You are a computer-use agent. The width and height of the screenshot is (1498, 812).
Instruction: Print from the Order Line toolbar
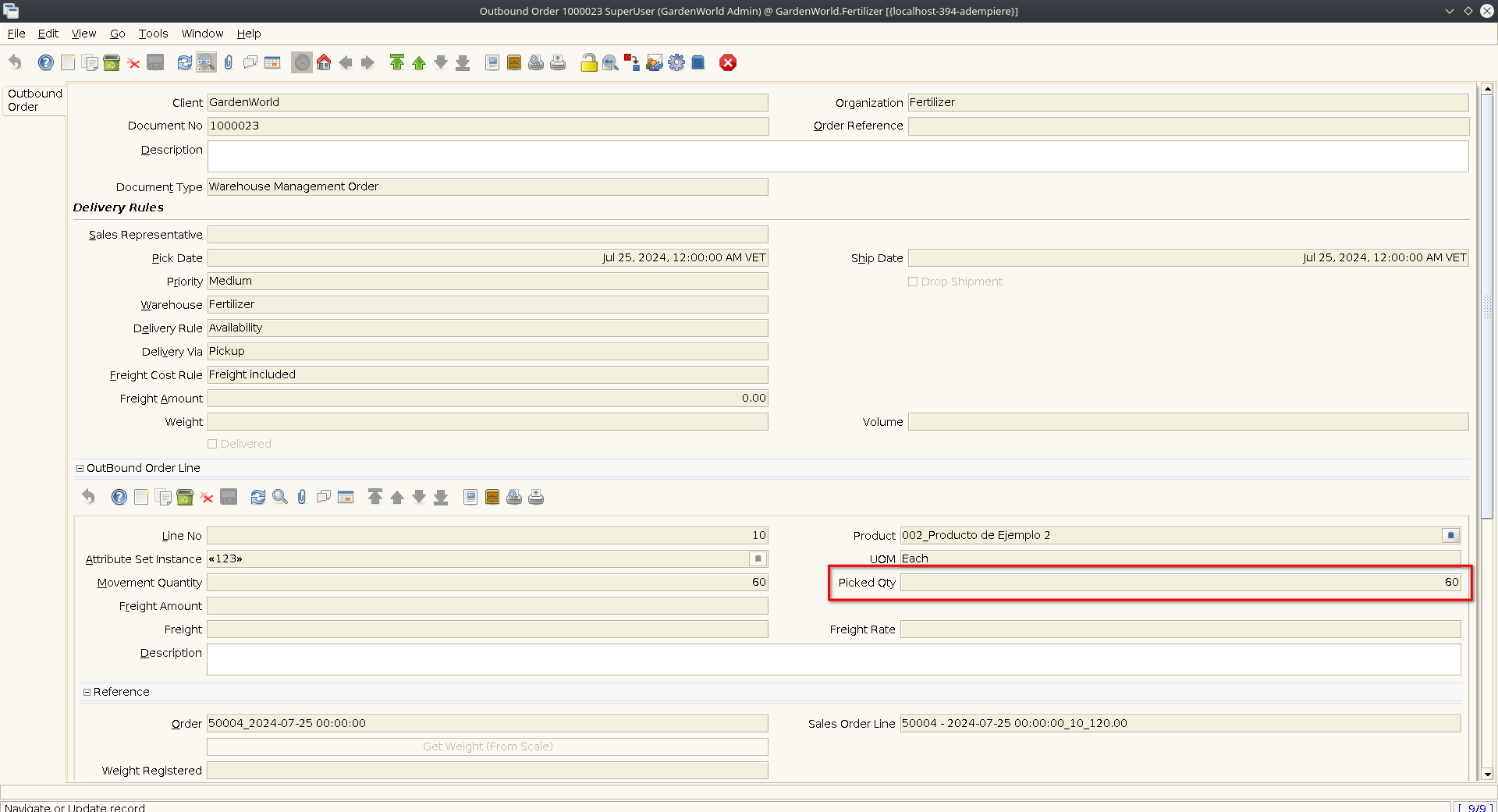tap(536, 497)
